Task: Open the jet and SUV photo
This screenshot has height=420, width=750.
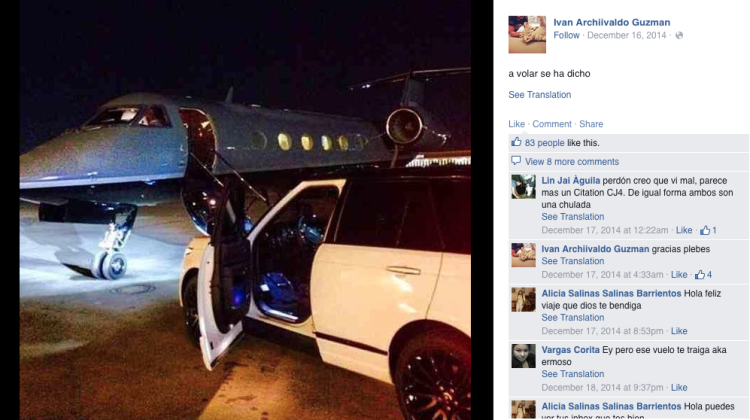Action: click(x=245, y=210)
